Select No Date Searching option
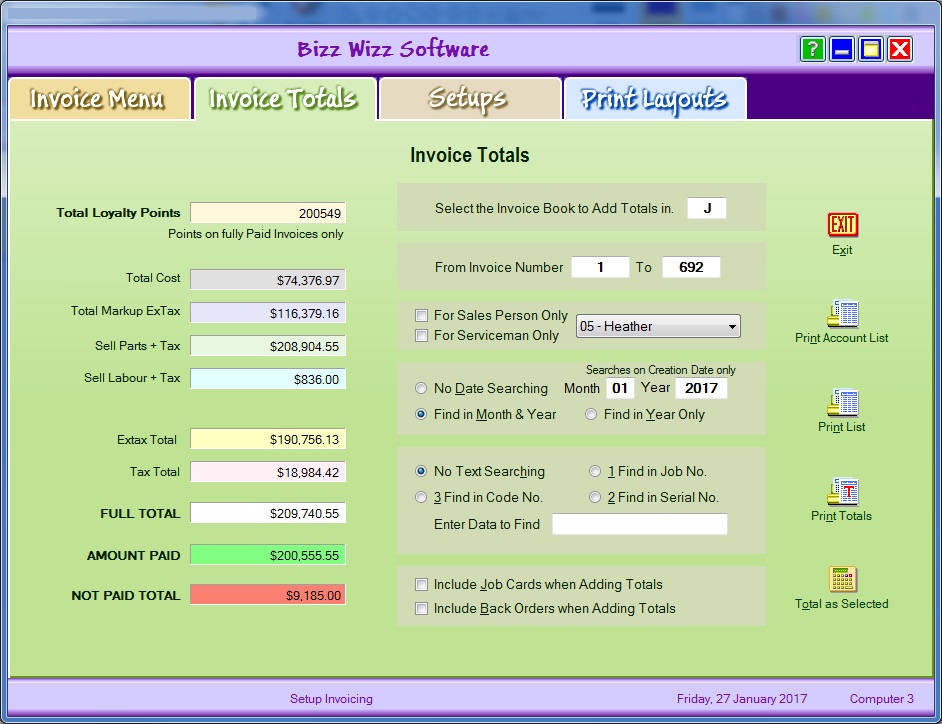This screenshot has height=724, width=942. point(421,388)
